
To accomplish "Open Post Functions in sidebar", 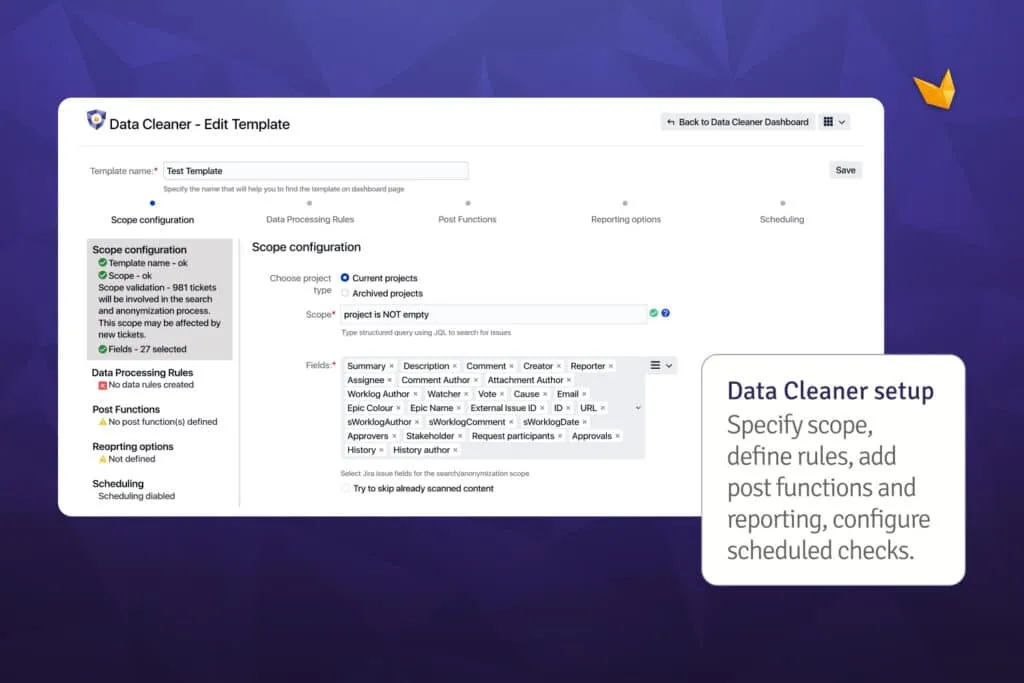I will 126,409.
